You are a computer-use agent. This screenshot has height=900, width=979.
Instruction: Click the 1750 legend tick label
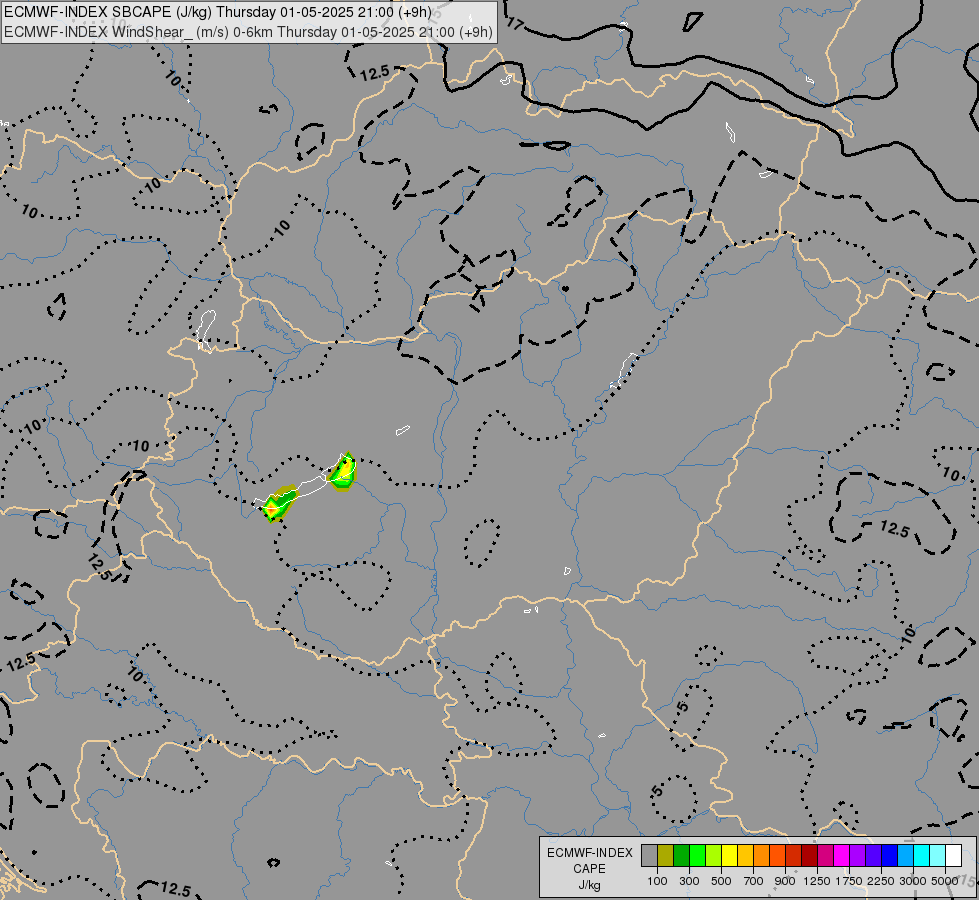coord(849,881)
